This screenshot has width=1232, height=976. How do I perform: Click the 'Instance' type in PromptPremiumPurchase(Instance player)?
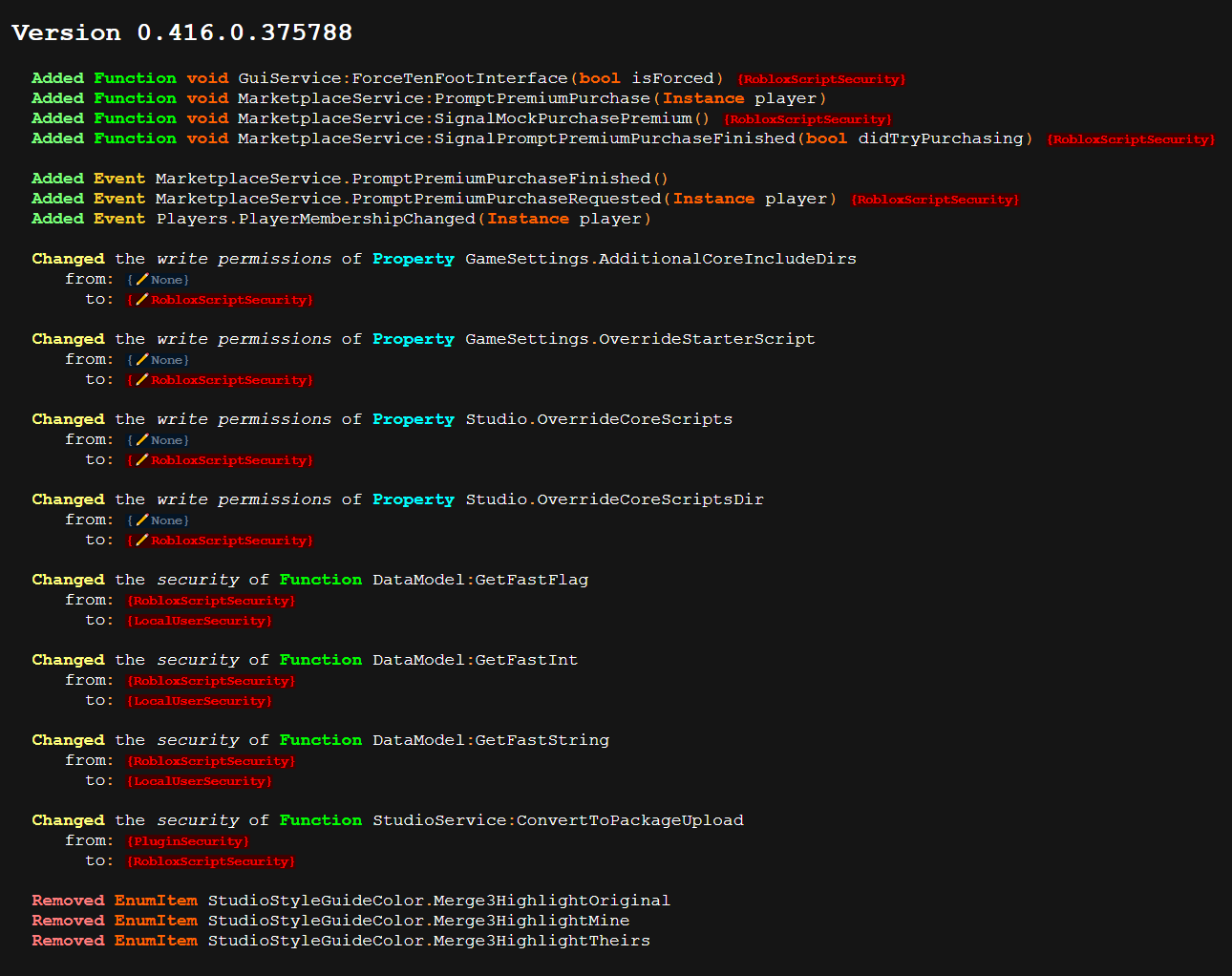704,98
